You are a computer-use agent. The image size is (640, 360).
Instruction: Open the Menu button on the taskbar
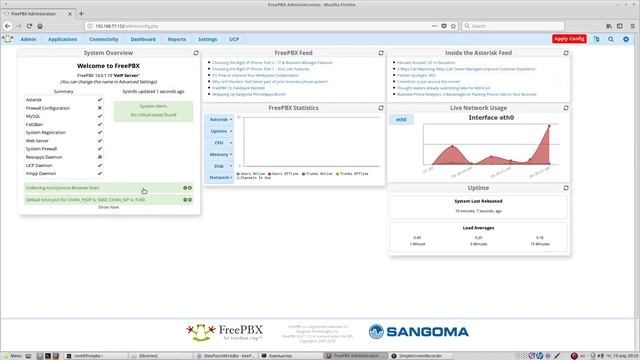pos(12,356)
